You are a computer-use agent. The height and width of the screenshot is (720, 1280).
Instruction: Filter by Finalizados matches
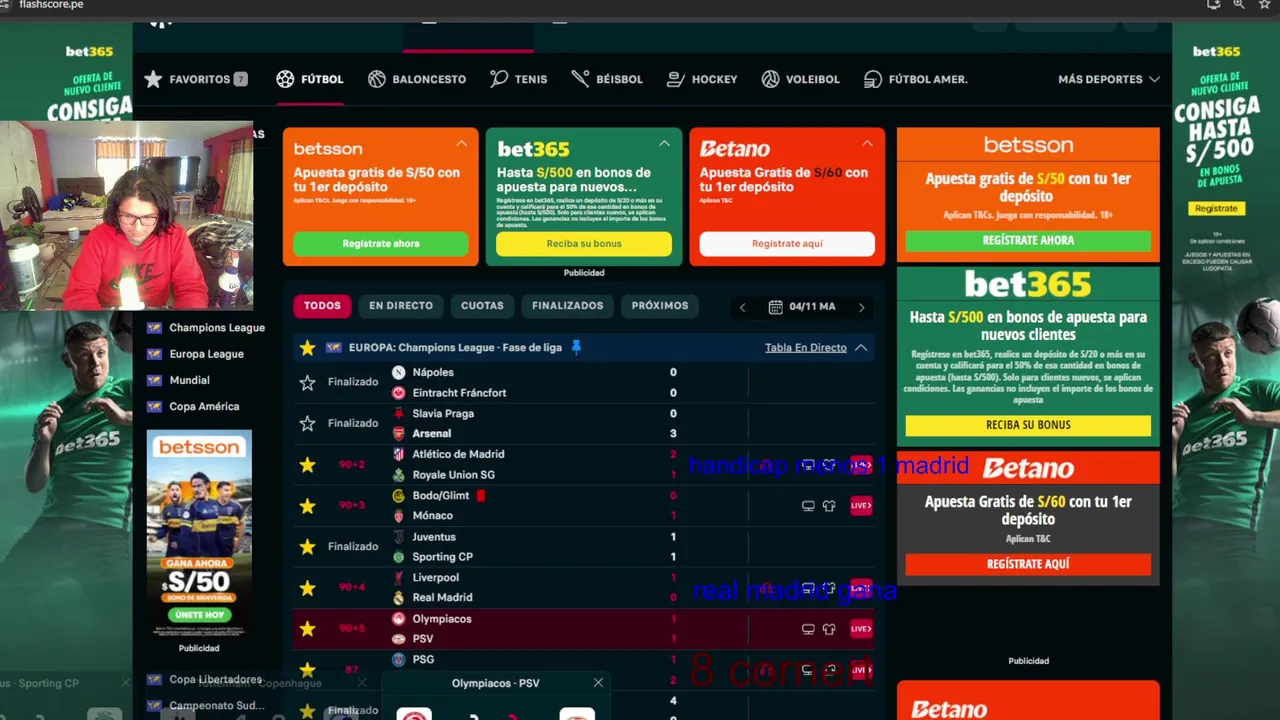(x=567, y=306)
